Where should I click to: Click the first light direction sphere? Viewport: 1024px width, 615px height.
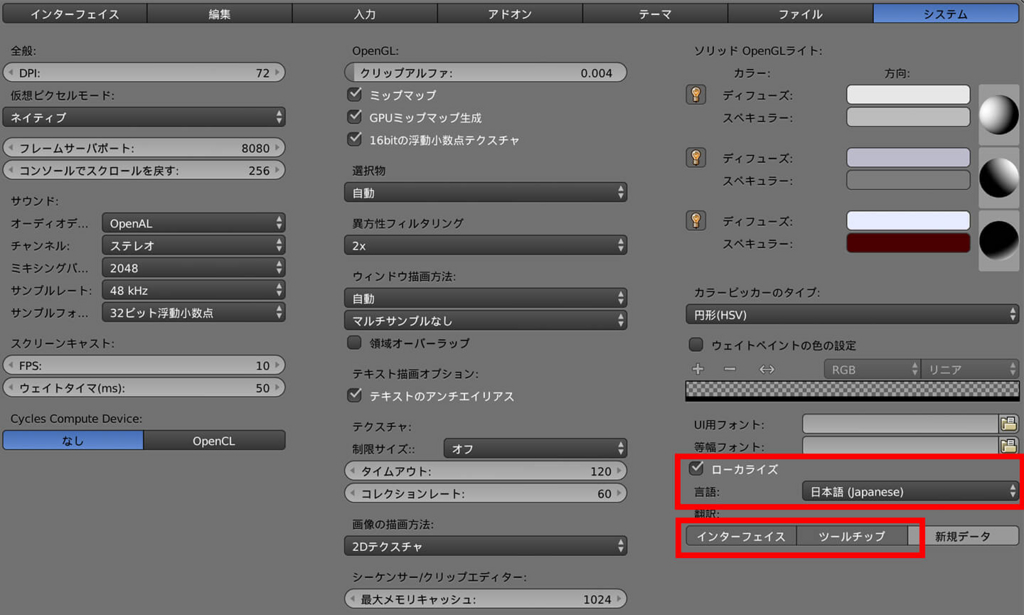(x=999, y=114)
